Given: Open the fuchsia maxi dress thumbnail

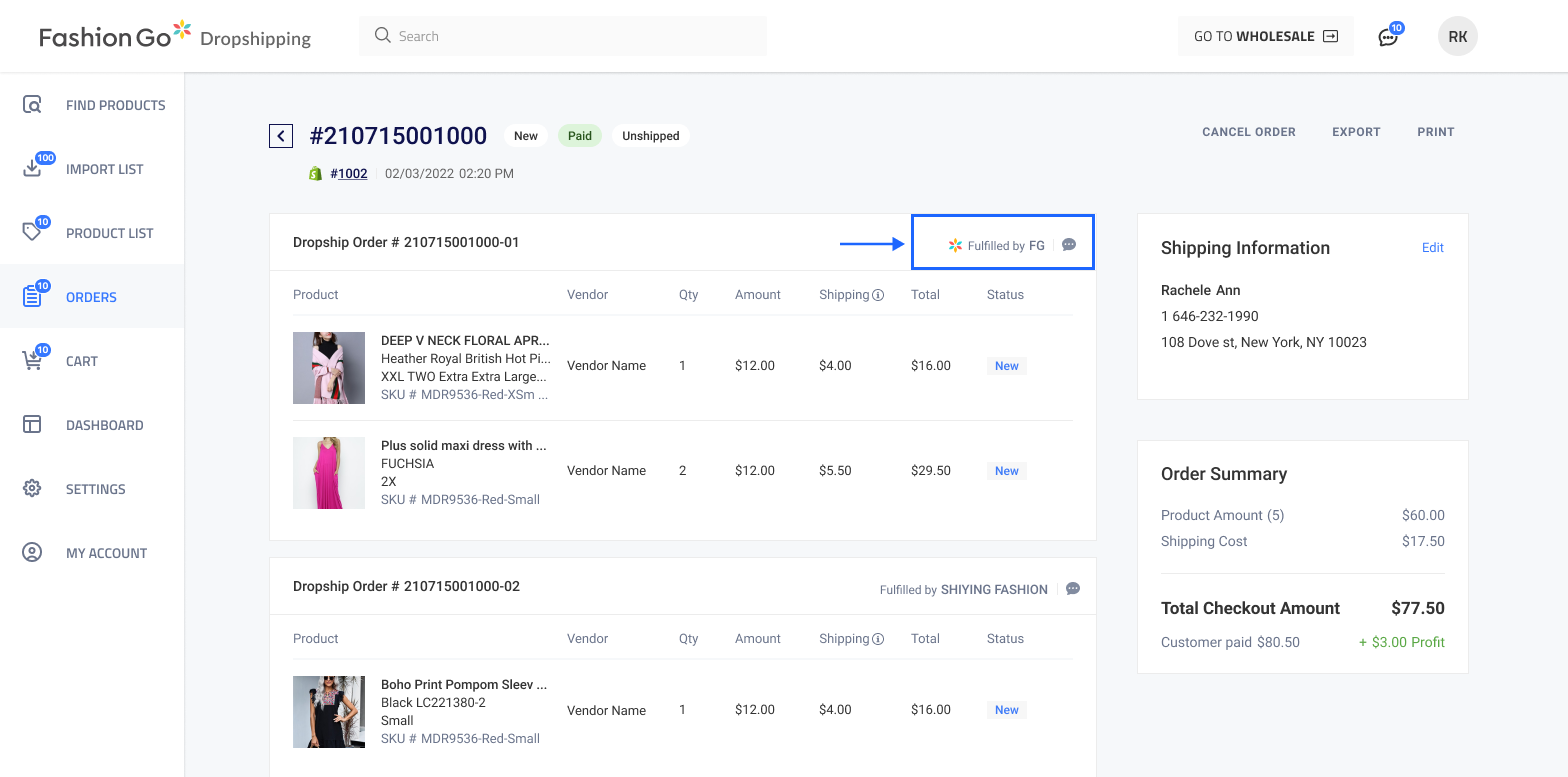Looking at the screenshot, I should 329,473.
